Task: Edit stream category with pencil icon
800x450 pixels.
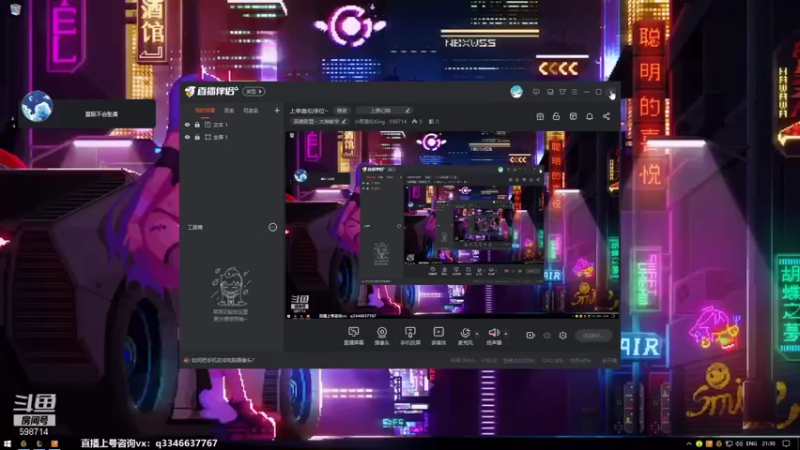Action: [344, 121]
